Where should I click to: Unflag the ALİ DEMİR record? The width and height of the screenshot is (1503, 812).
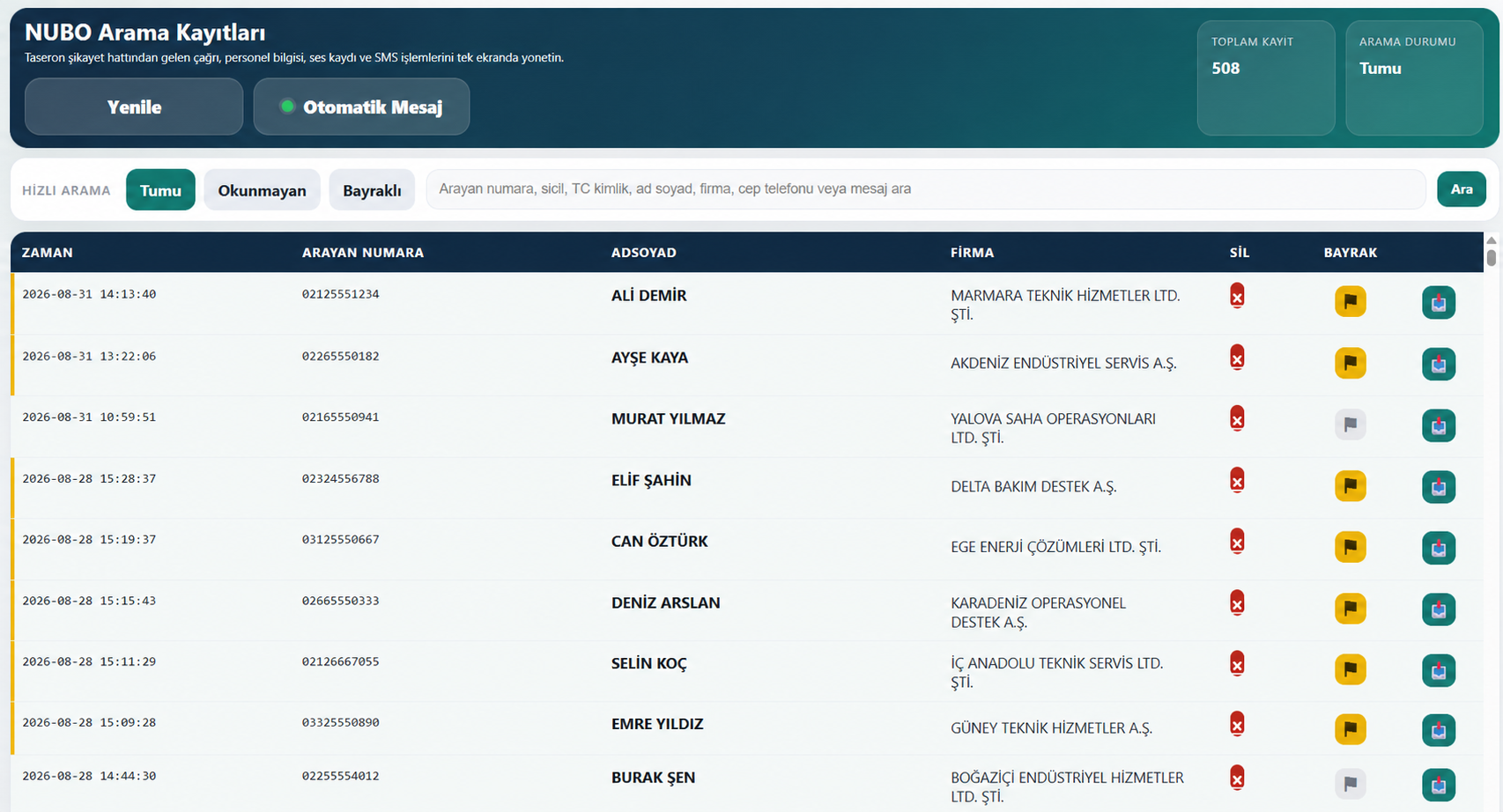[1351, 301]
